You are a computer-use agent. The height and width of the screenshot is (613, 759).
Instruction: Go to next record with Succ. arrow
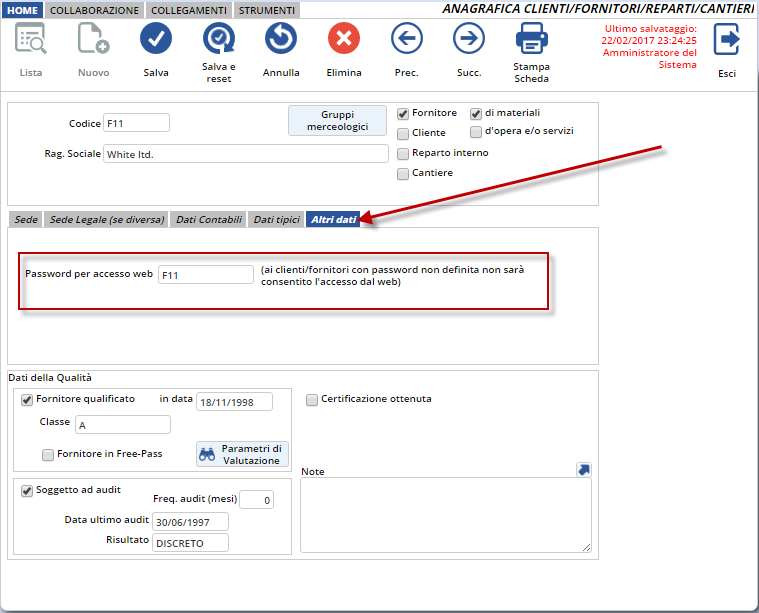coord(468,40)
